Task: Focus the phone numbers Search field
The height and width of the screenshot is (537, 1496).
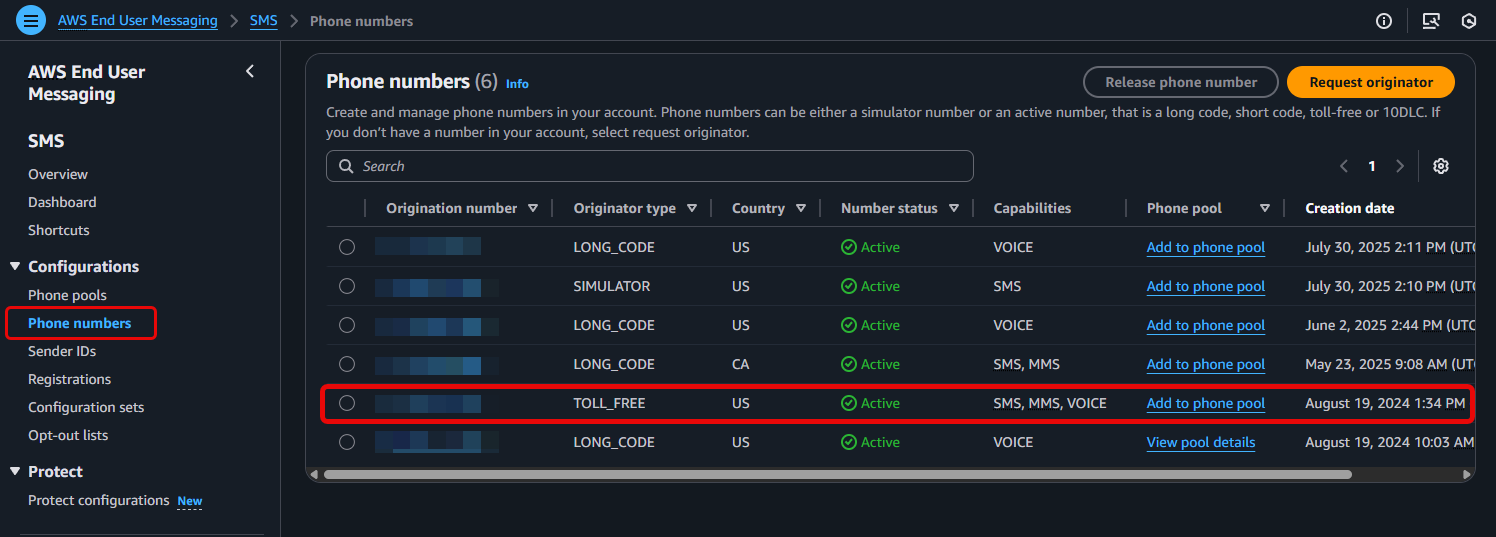Action: tap(650, 166)
